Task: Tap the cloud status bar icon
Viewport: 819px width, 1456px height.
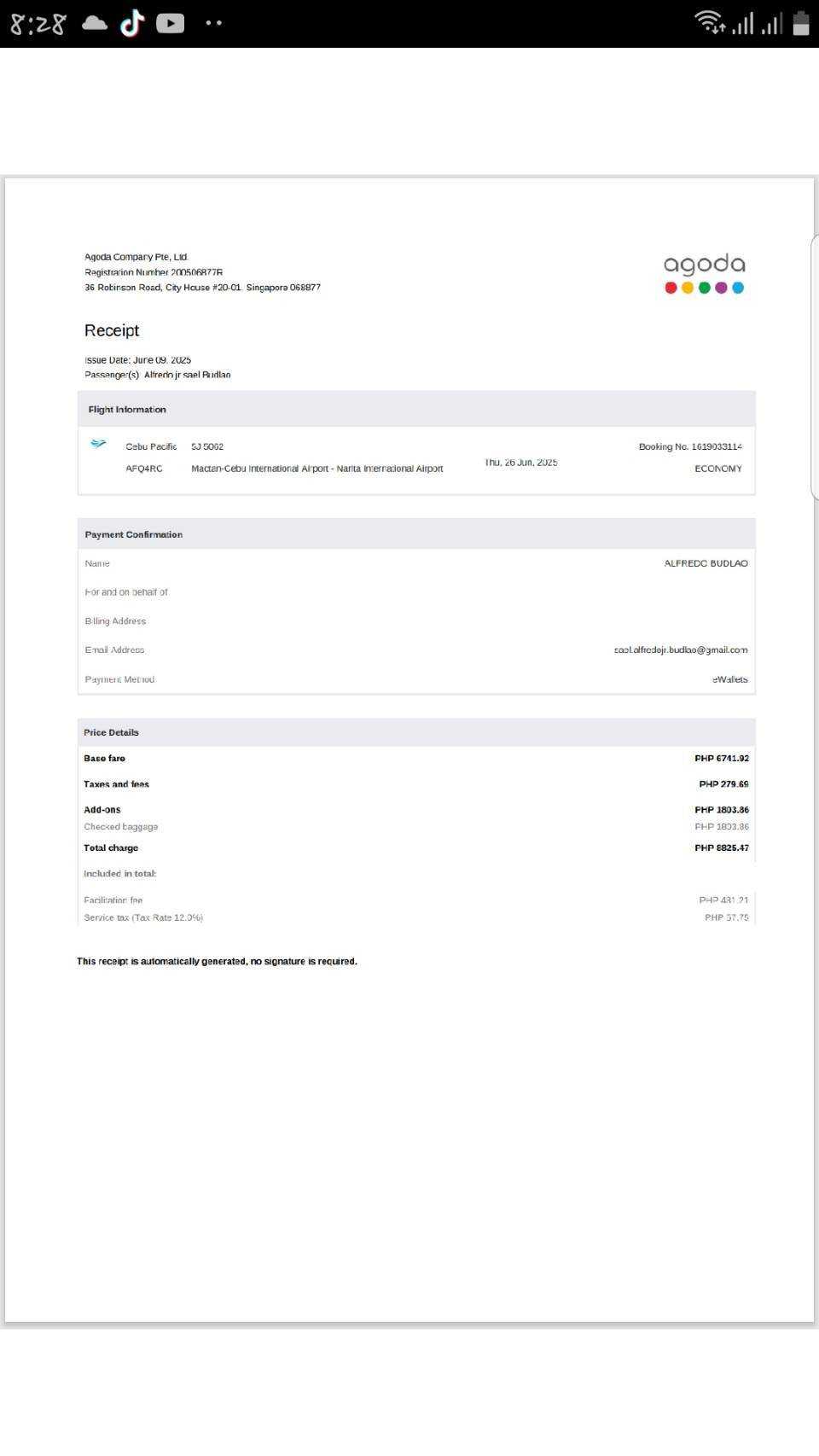Action: (95, 24)
